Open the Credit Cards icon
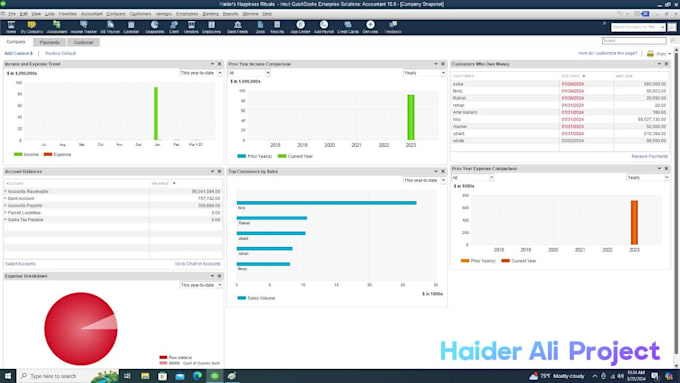This screenshot has height=383, width=680. [x=348, y=27]
